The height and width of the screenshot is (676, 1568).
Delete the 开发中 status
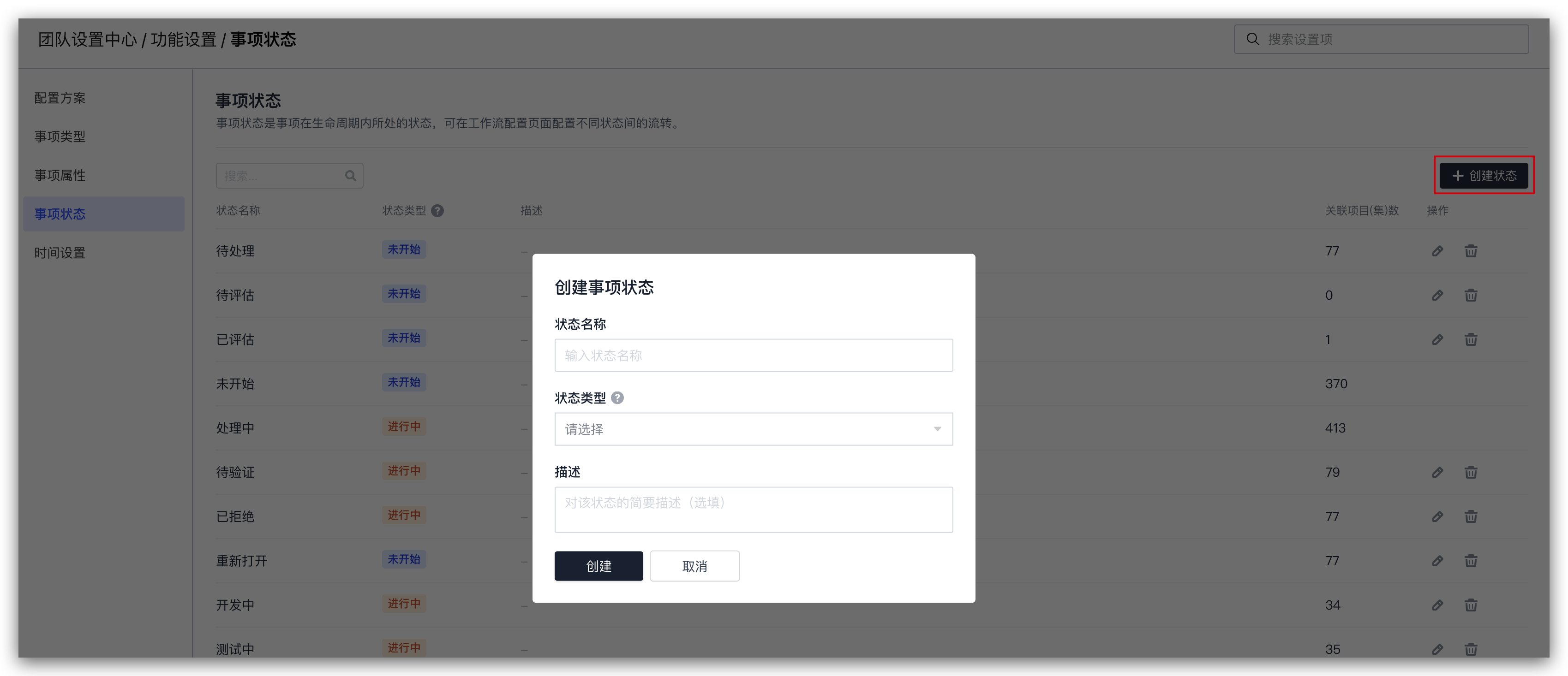coord(1471,605)
